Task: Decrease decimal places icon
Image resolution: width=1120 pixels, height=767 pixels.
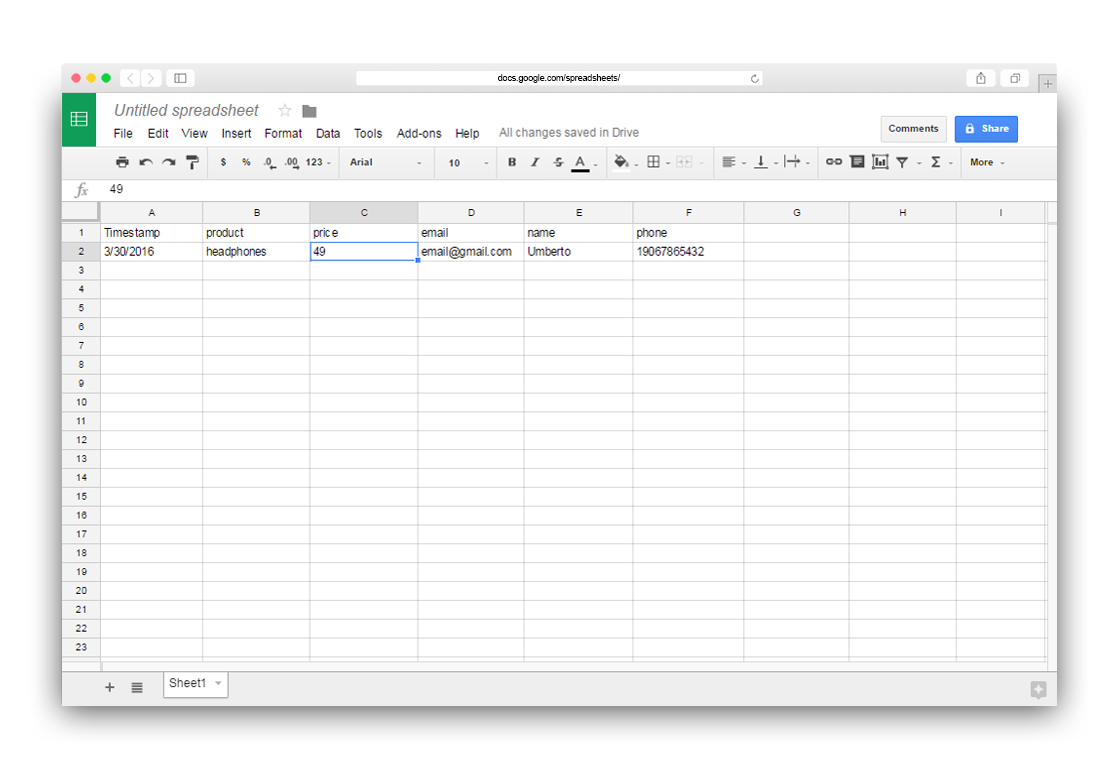Action: click(269, 163)
